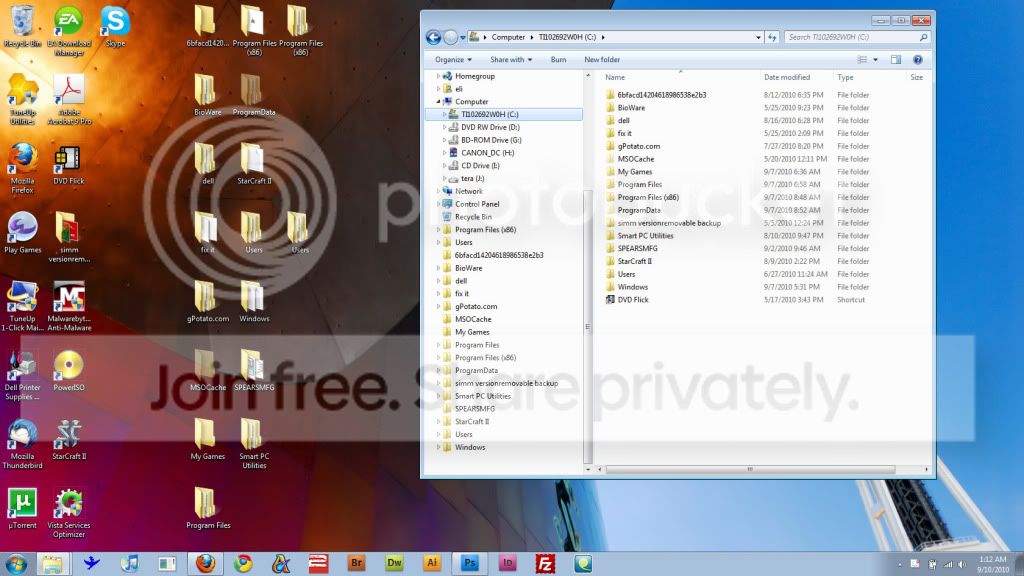Select Recycle Bin in navigation pane
Image resolution: width=1024 pixels, height=576 pixels.
click(473, 217)
